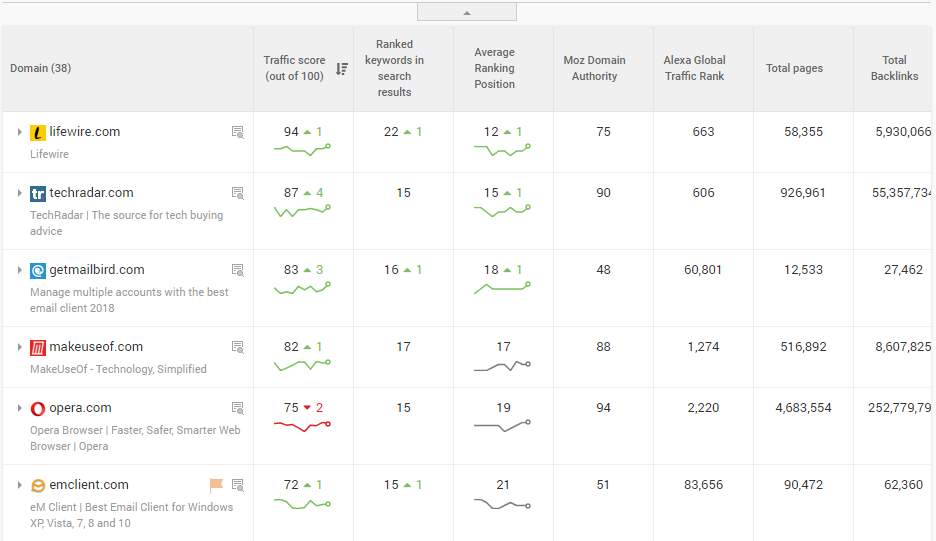This screenshot has height=541, width=936.
Task: Expand the getmailbird.com row
Action: tap(19, 270)
